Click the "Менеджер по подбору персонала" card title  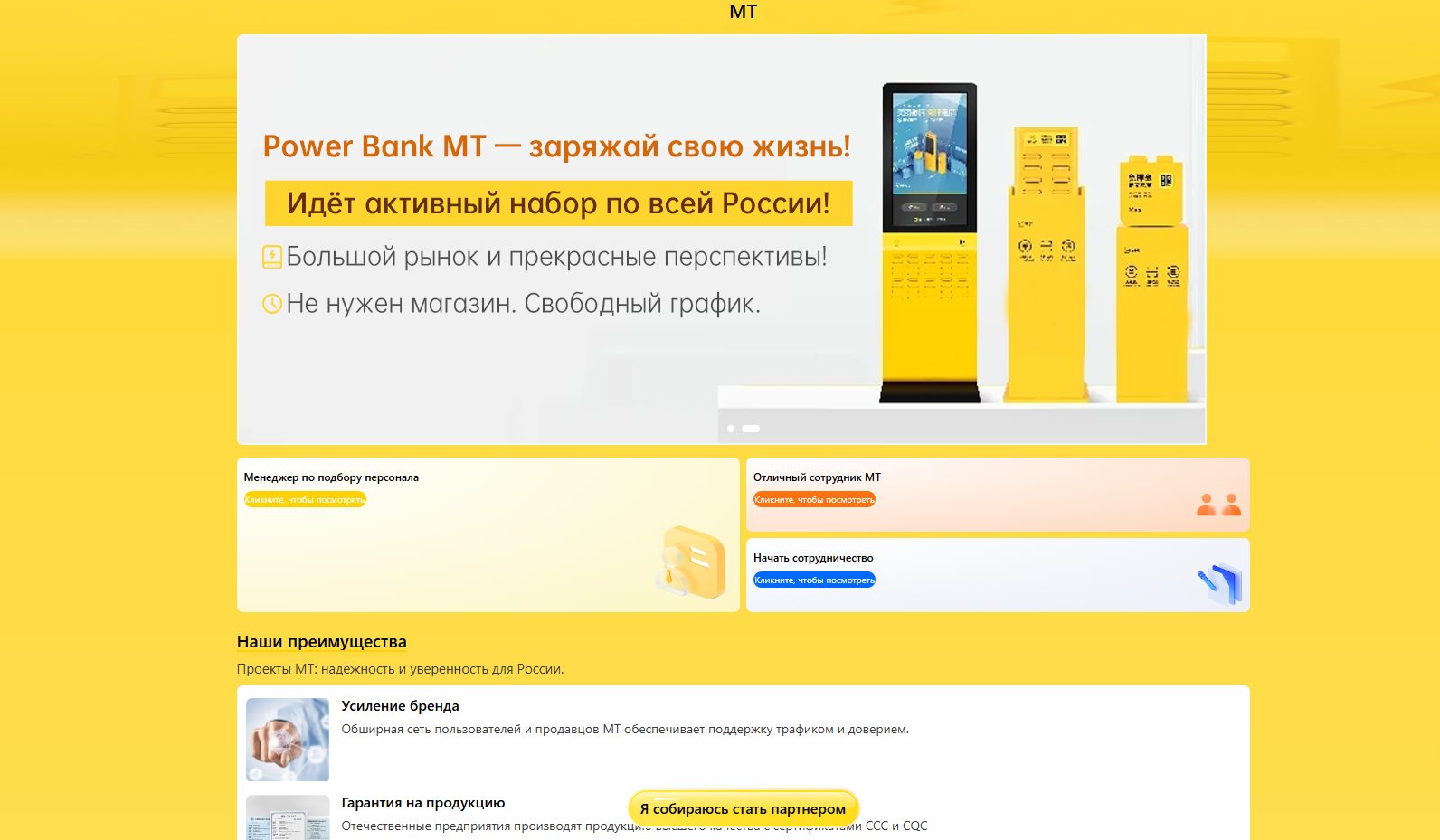pos(331,477)
